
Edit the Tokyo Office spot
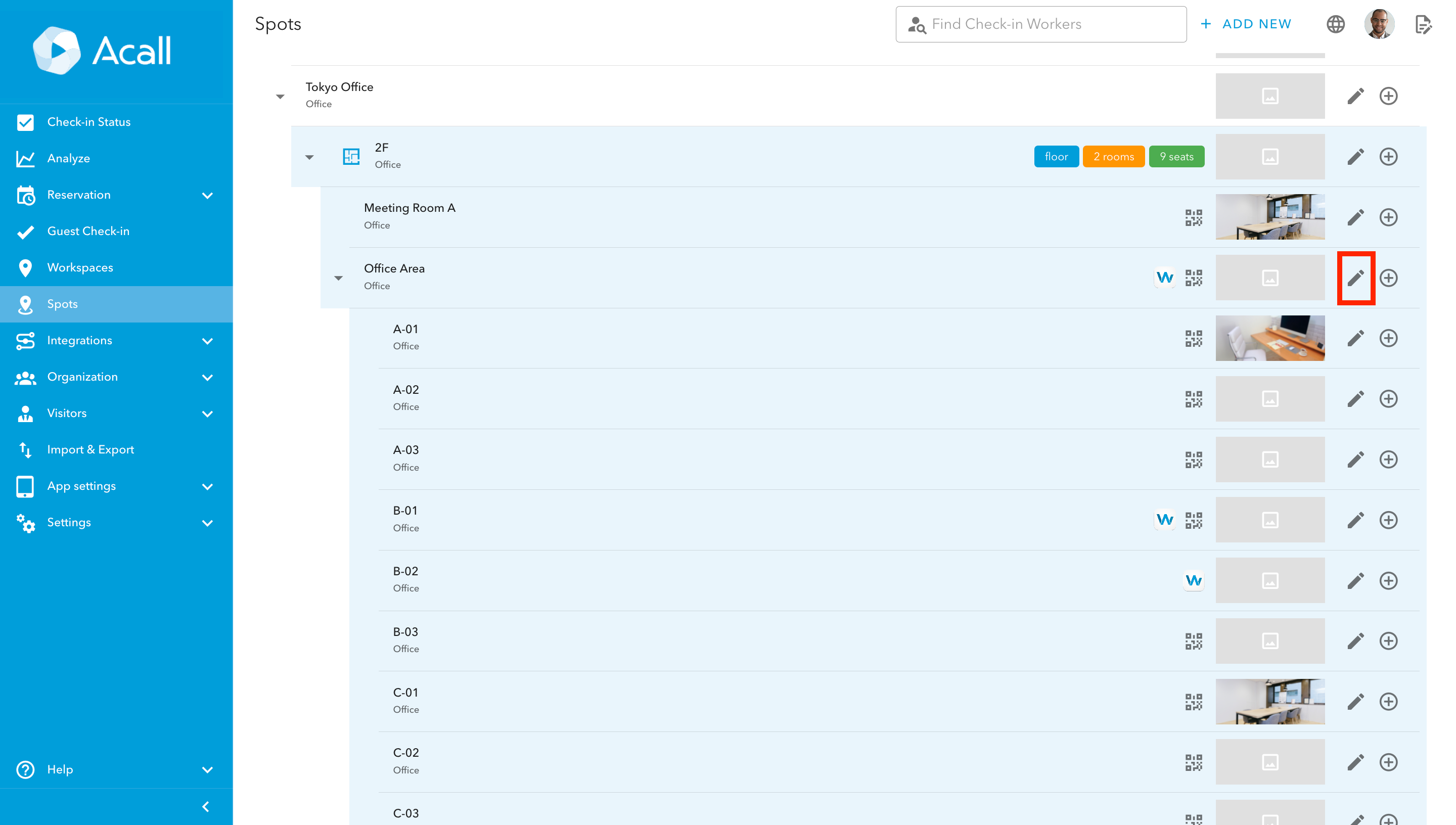(x=1355, y=96)
